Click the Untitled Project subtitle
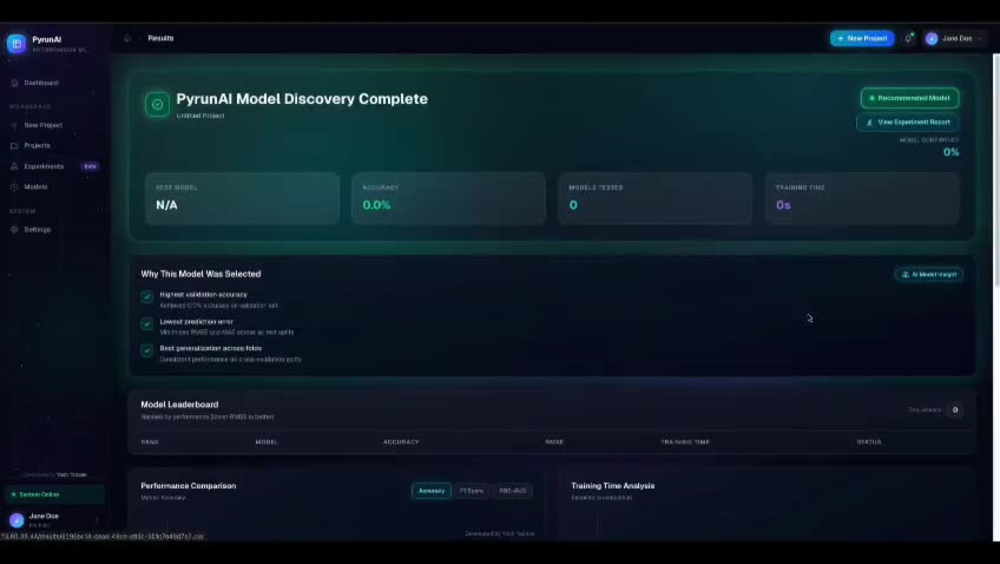Screen dimensions: 1000x564 [x=200, y=116]
